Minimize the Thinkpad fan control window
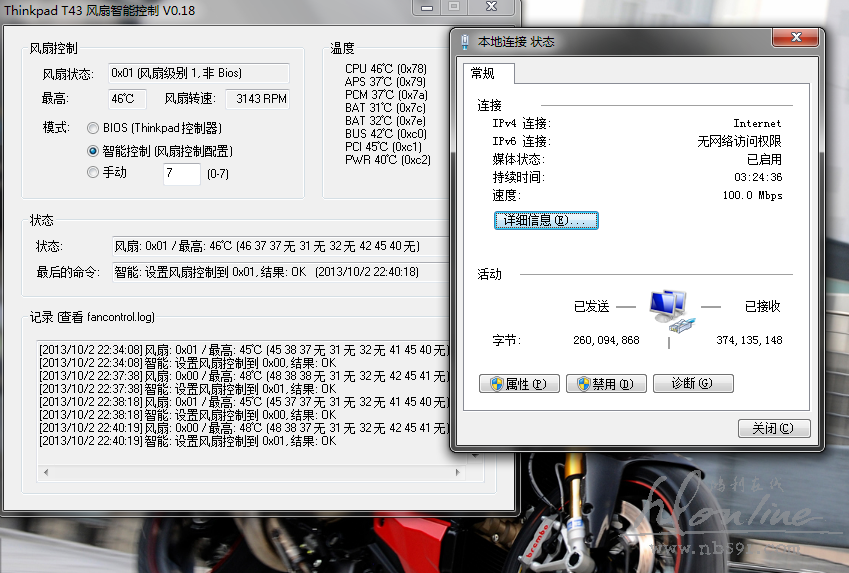Viewport: 849px width, 573px height. pos(429,6)
